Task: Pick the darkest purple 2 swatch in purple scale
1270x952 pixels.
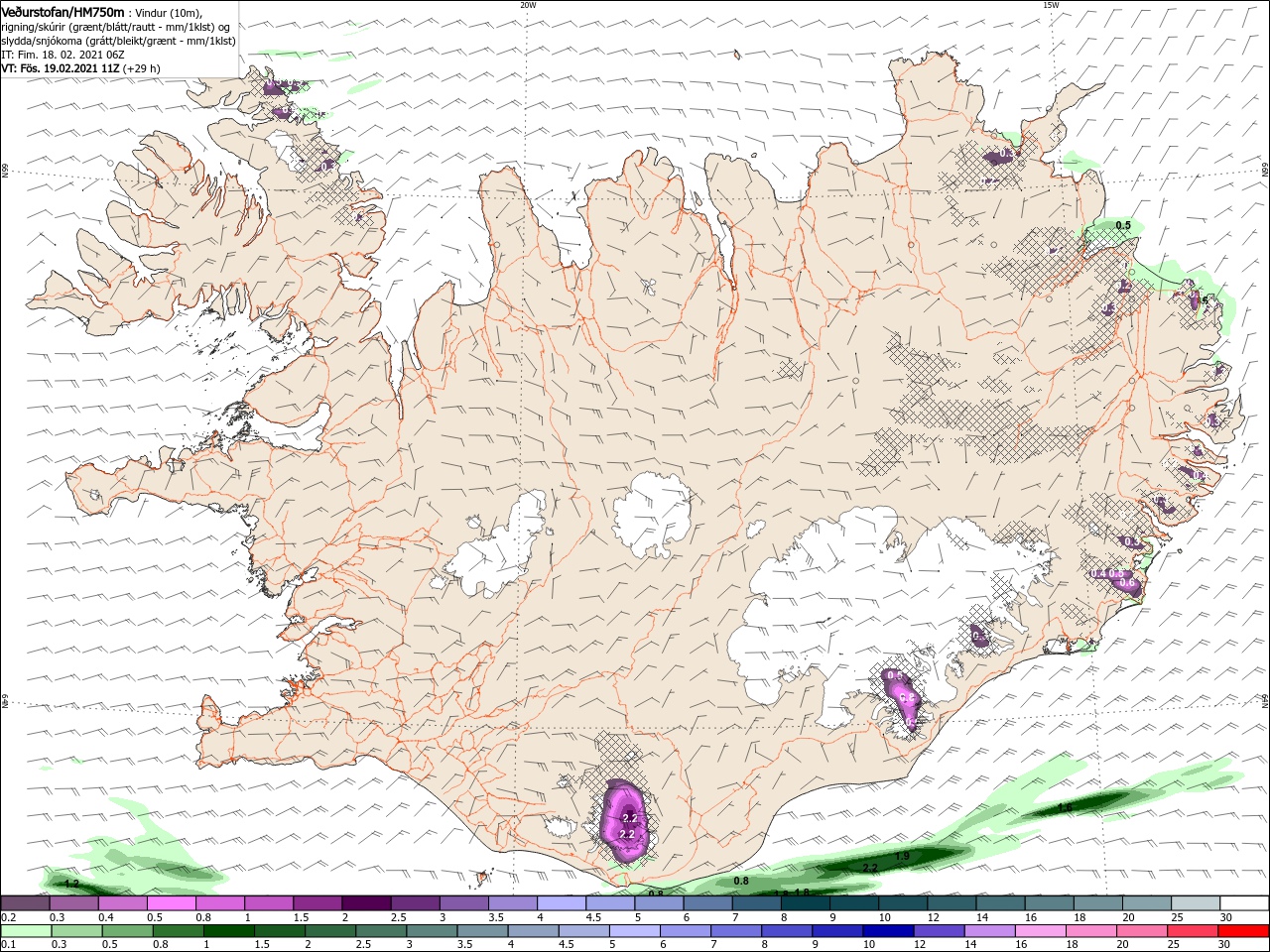Action: coord(365,903)
